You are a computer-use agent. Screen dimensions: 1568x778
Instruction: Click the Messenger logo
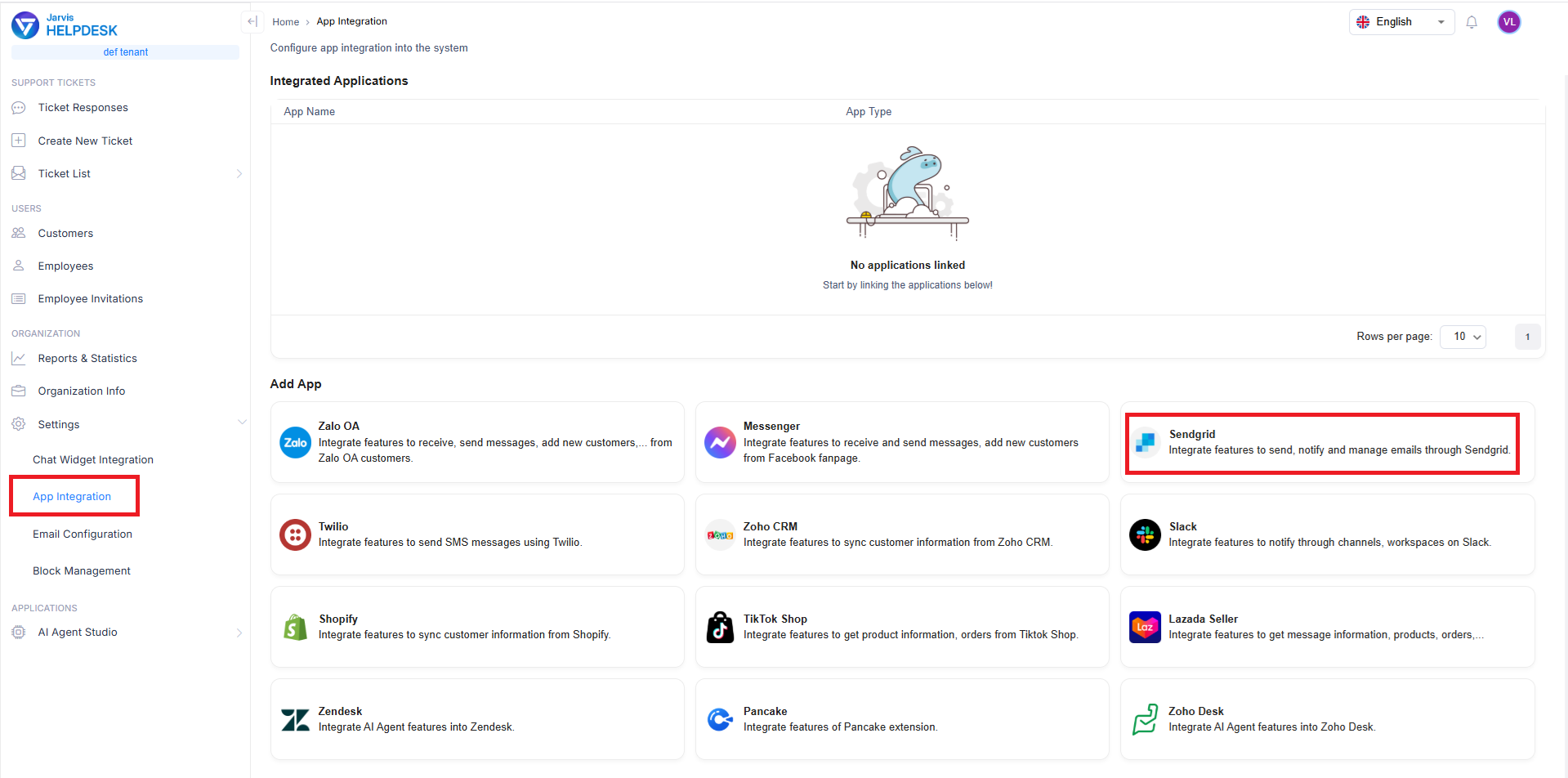(x=720, y=442)
